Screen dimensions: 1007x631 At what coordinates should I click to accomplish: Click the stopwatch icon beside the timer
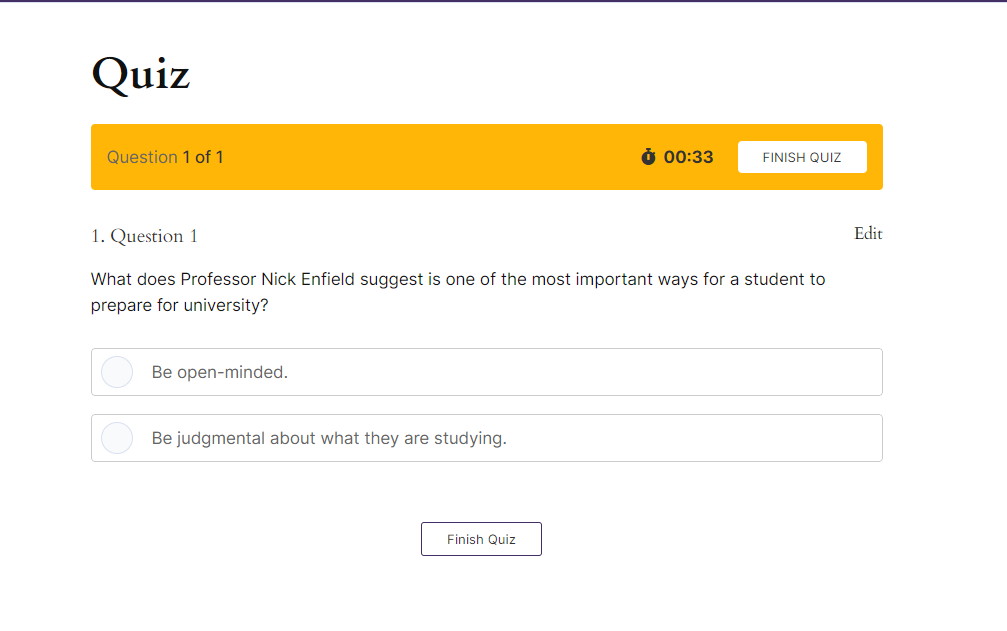(x=648, y=157)
